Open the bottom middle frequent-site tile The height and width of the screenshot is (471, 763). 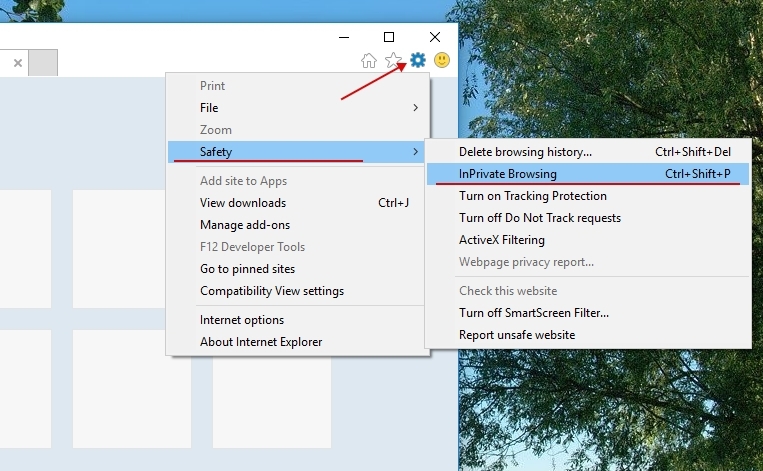coord(131,389)
